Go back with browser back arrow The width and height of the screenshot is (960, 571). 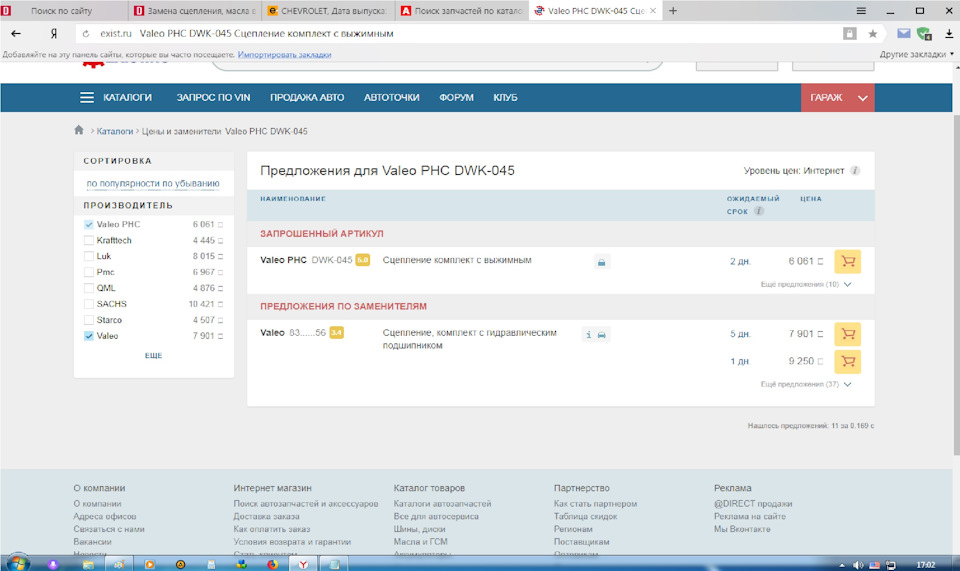click(x=16, y=34)
